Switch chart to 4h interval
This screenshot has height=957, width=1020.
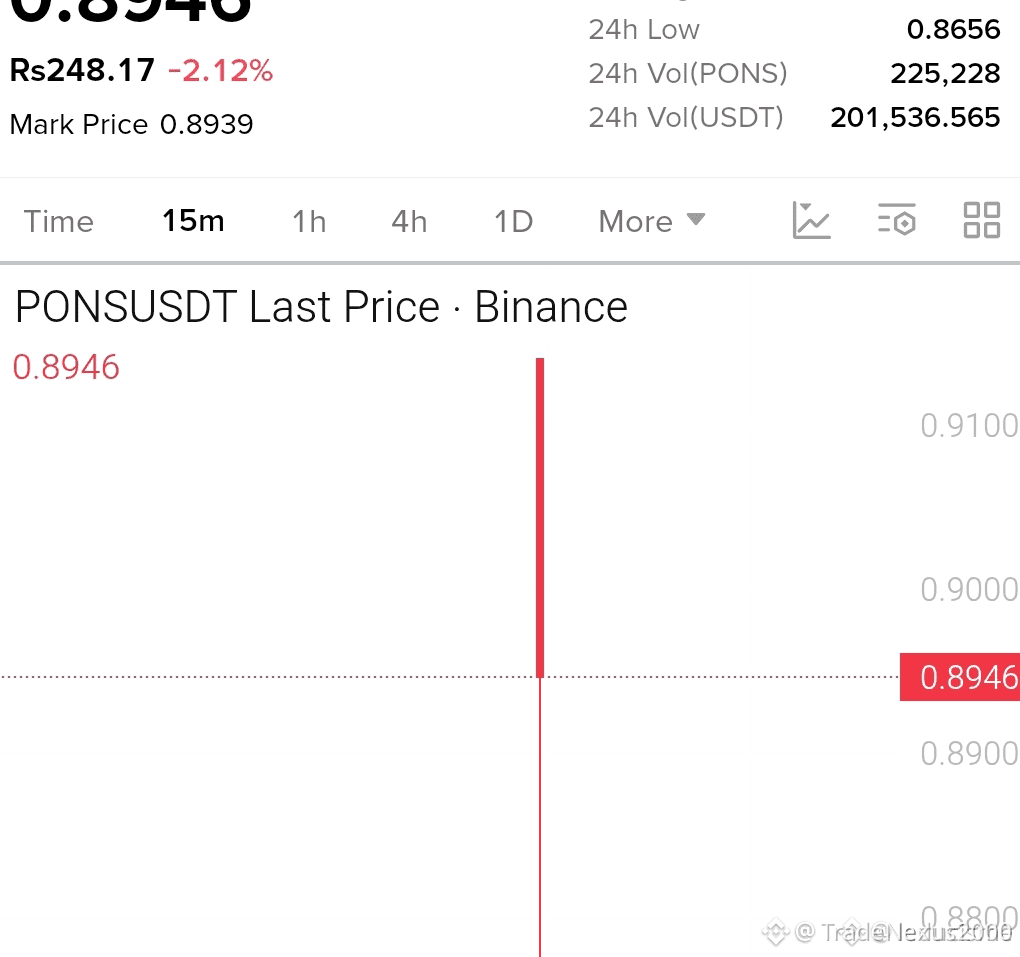coord(409,221)
